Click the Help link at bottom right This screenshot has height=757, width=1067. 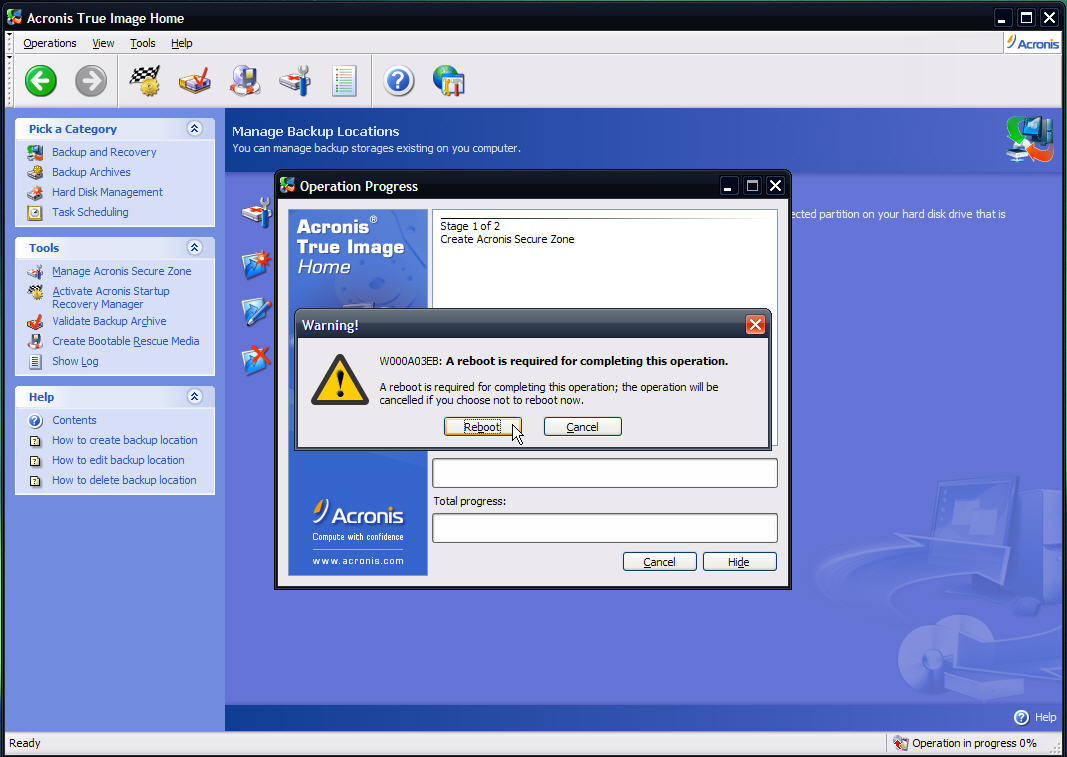pos(1045,717)
